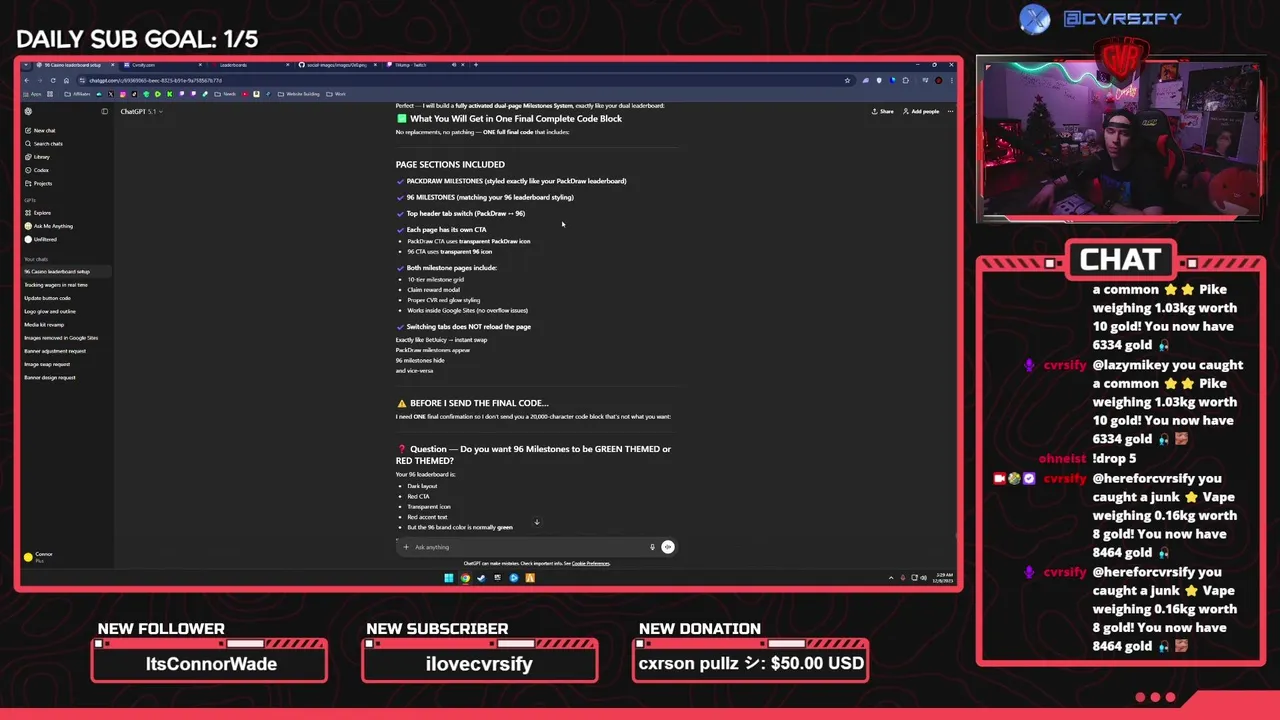Open the Work bookmarks folder
This screenshot has width=1280, height=720.
337,94
